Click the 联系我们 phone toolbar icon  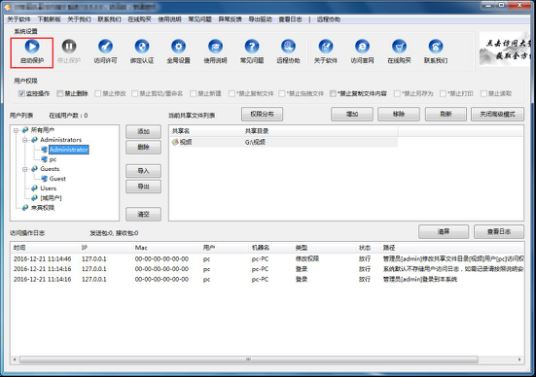[436, 46]
